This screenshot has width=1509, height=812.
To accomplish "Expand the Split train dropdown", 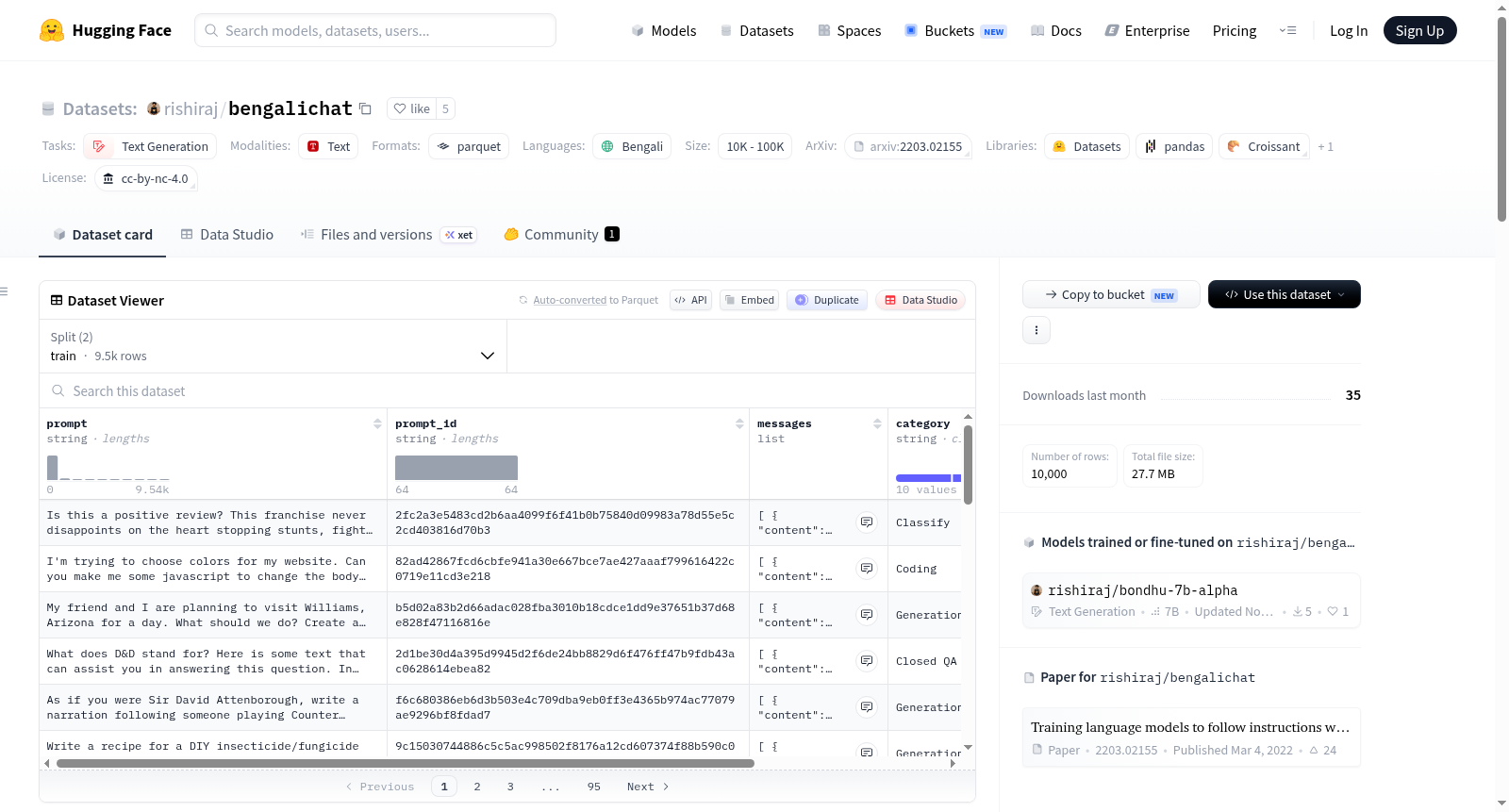I will [x=274, y=346].
